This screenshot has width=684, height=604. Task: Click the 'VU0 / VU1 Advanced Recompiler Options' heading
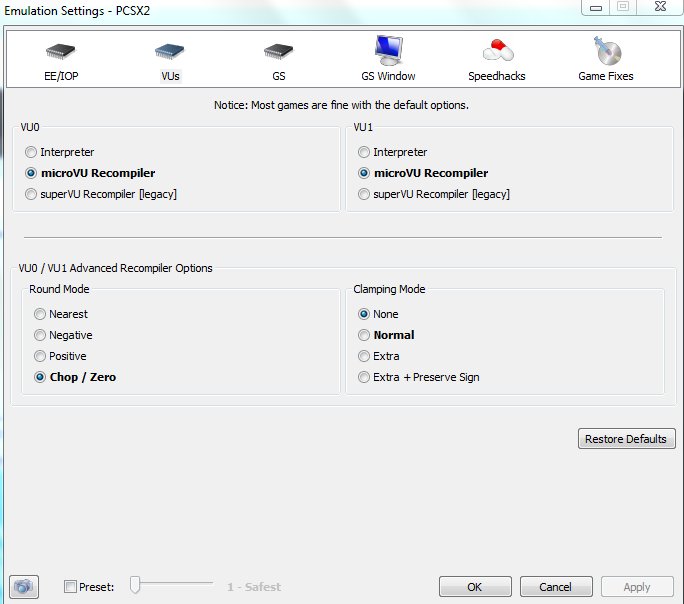(x=116, y=268)
